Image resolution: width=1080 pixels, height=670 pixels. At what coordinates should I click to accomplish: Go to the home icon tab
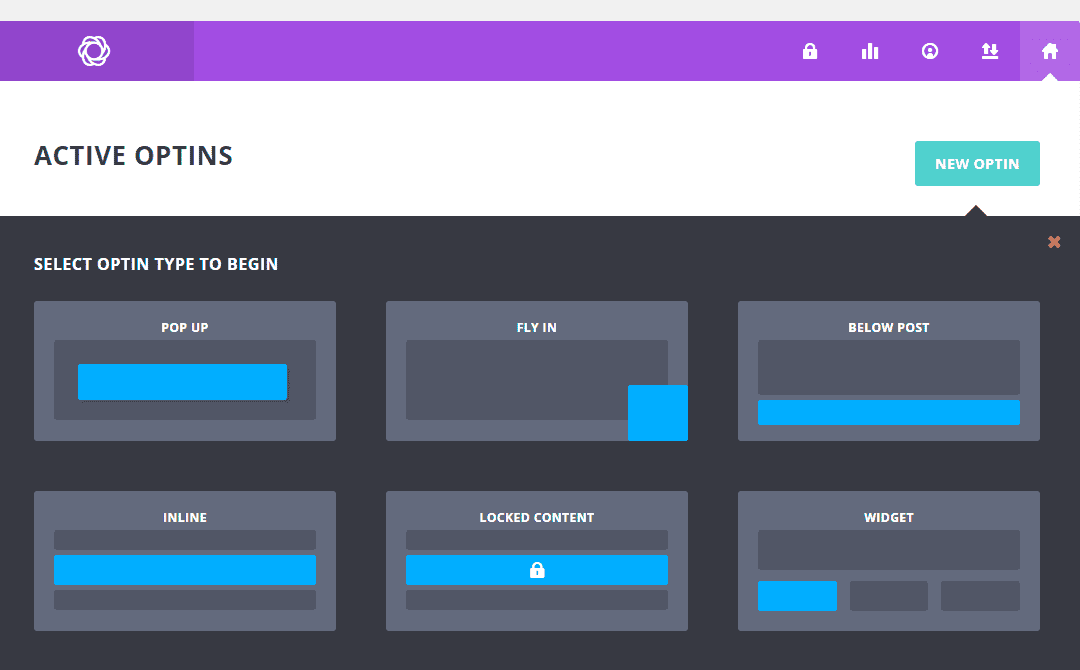click(1050, 51)
